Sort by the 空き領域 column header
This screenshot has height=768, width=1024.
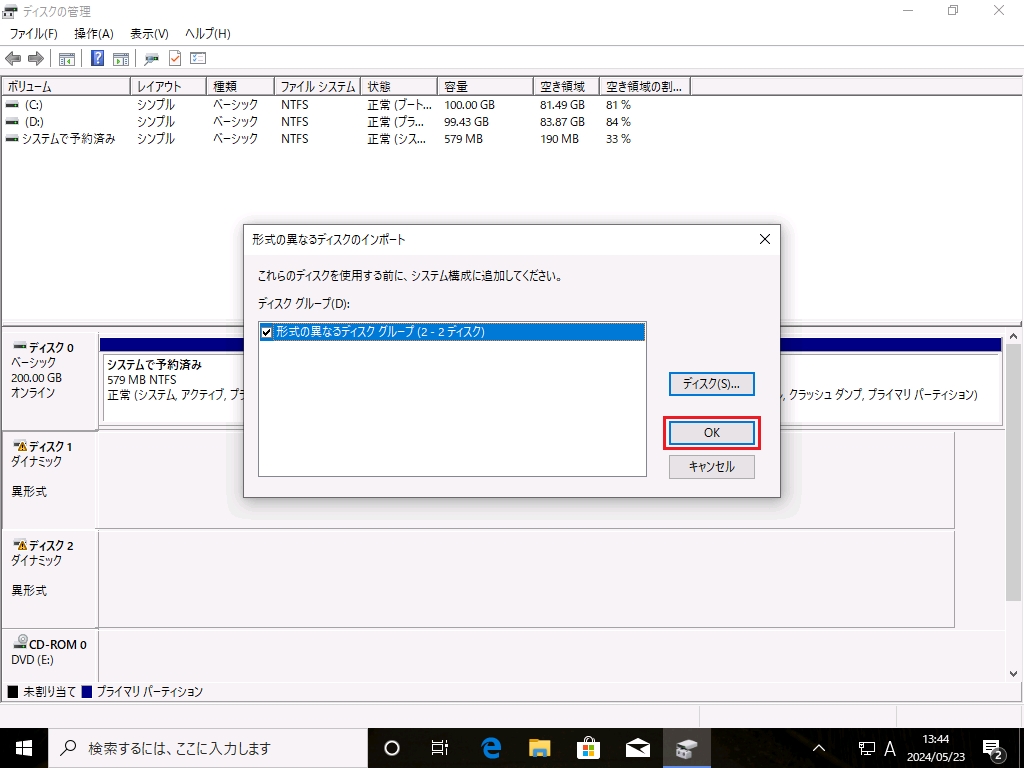pos(566,86)
